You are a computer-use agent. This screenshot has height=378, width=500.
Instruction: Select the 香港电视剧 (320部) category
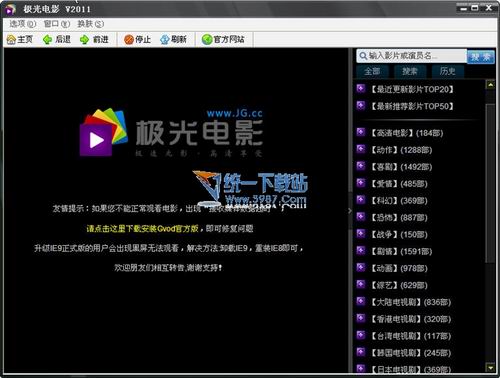(411, 319)
